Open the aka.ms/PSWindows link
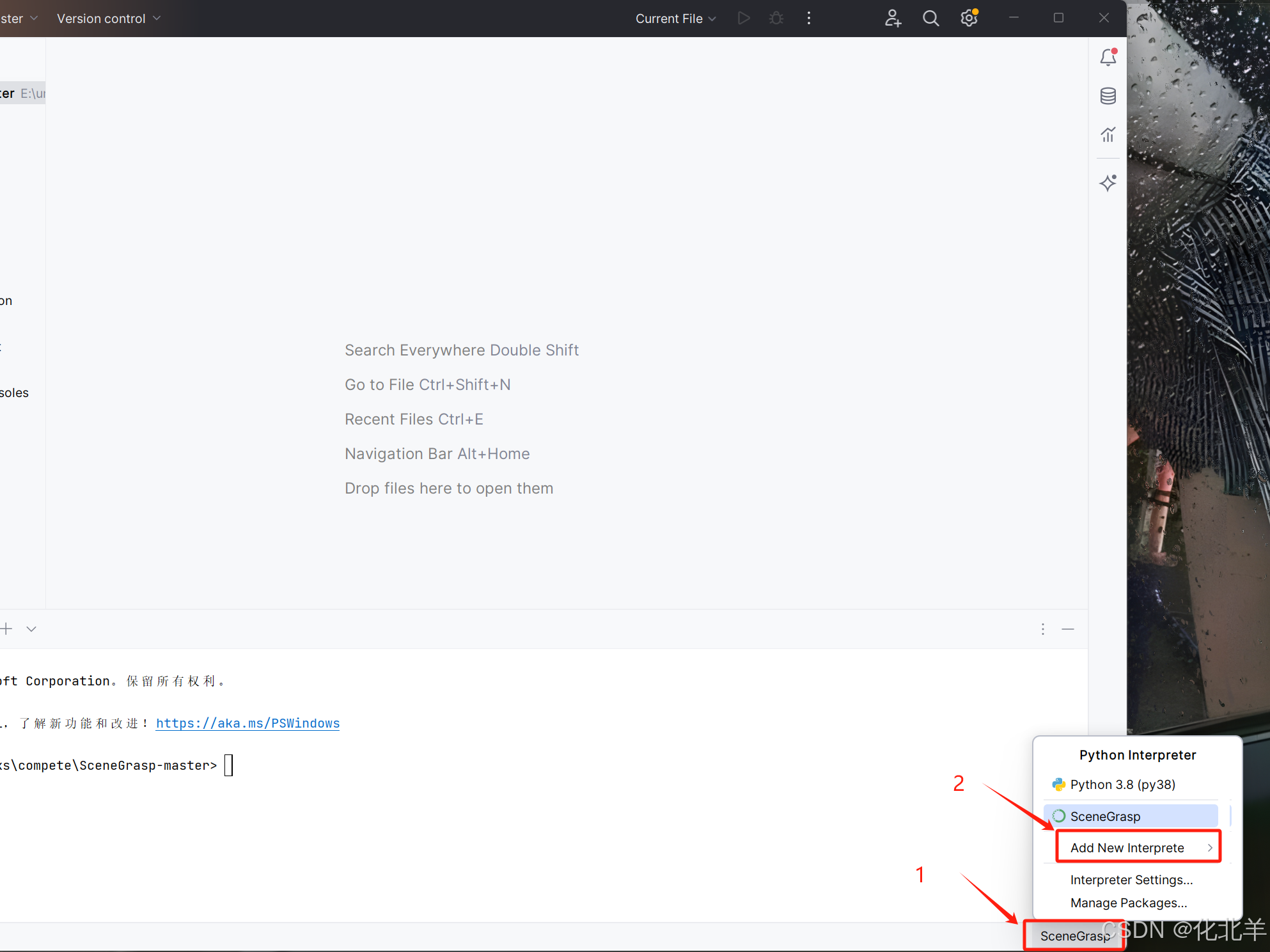The height and width of the screenshot is (952, 1270). coord(247,723)
